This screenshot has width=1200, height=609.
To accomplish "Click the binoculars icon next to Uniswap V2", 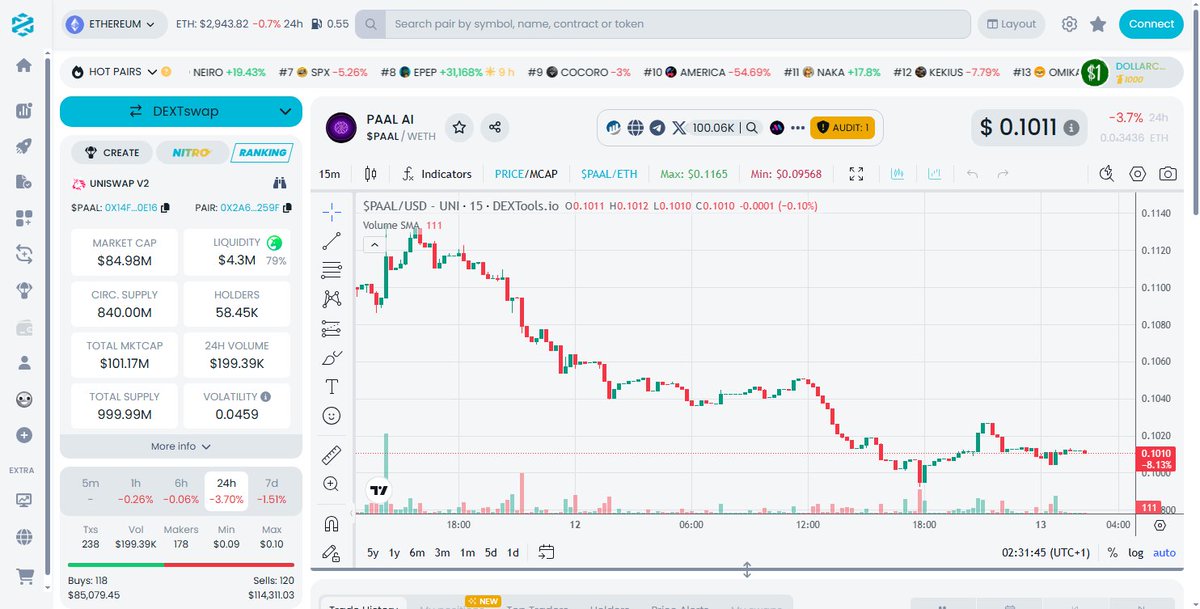I will pos(280,183).
